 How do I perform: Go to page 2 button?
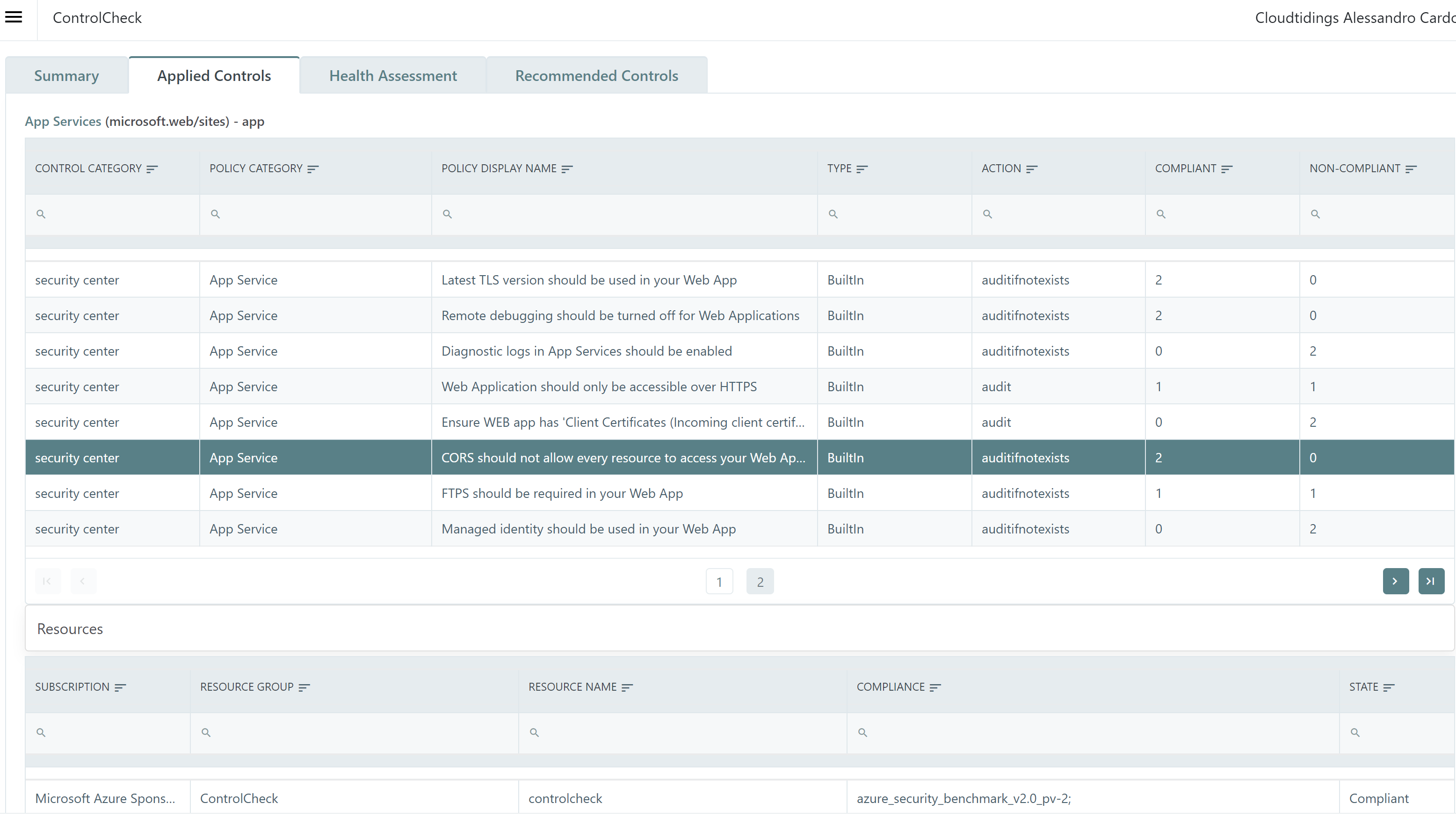click(x=760, y=582)
